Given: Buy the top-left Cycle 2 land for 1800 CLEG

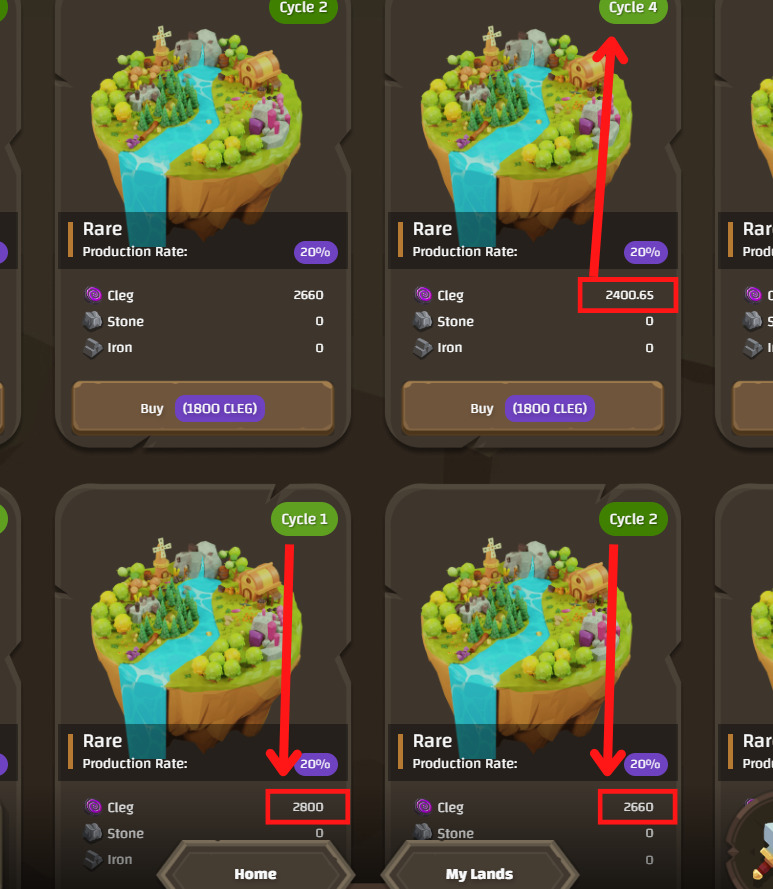Looking at the screenshot, I should pos(202,408).
